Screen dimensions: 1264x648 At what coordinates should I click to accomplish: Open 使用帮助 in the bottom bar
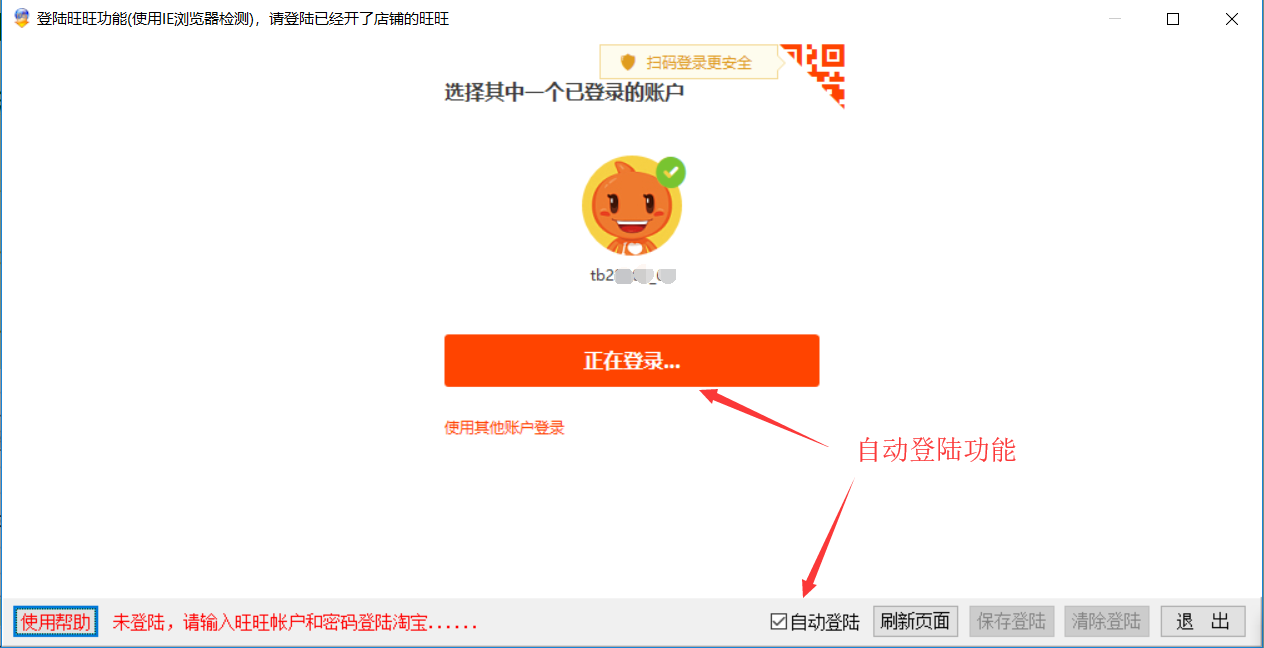(x=56, y=622)
